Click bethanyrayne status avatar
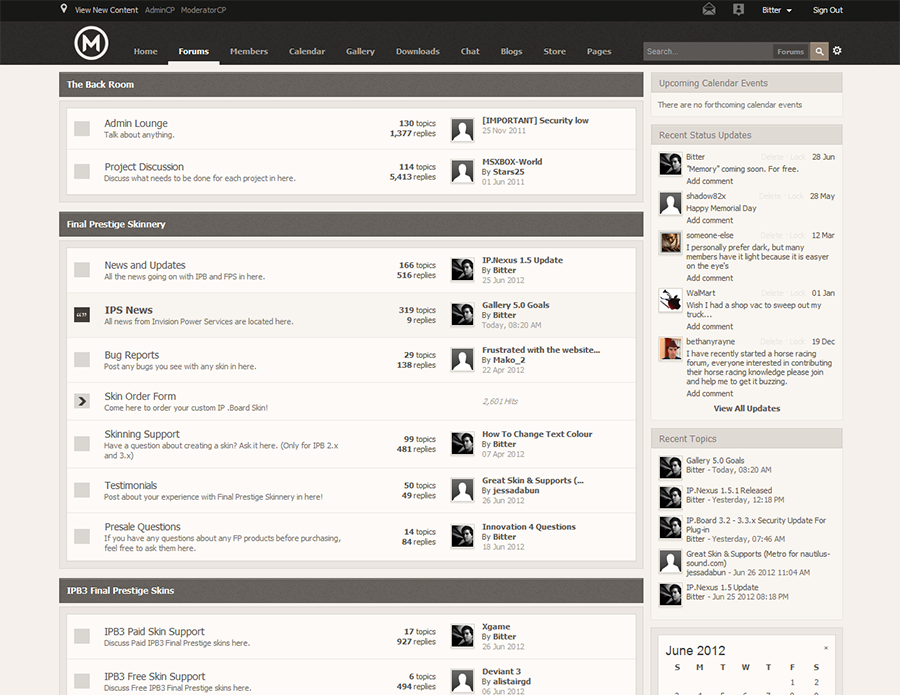 point(670,349)
